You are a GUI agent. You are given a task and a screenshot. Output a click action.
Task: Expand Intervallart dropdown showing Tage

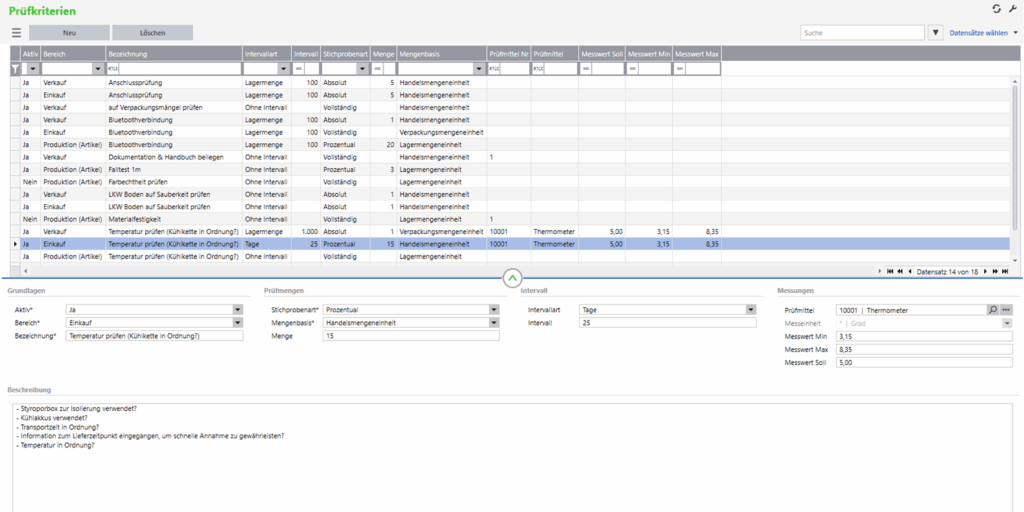[751, 310]
